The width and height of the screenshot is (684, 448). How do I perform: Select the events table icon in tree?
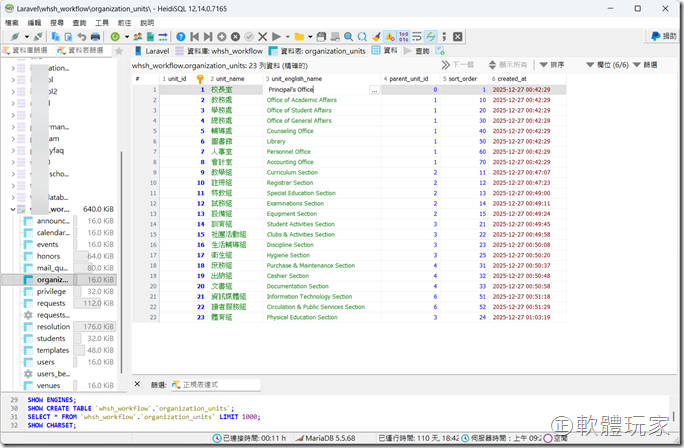[28, 244]
